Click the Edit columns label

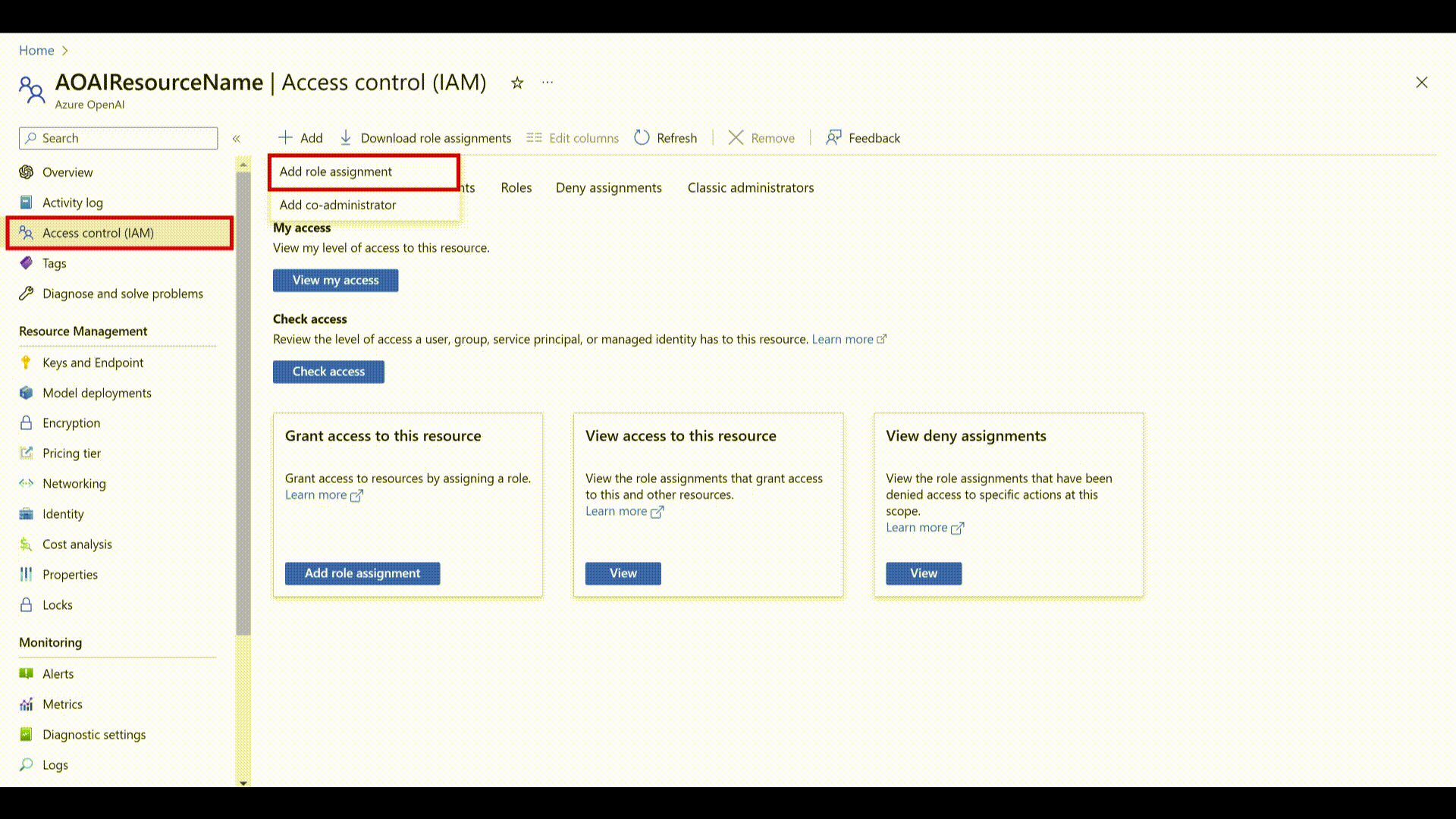pyautogui.click(x=584, y=139)
